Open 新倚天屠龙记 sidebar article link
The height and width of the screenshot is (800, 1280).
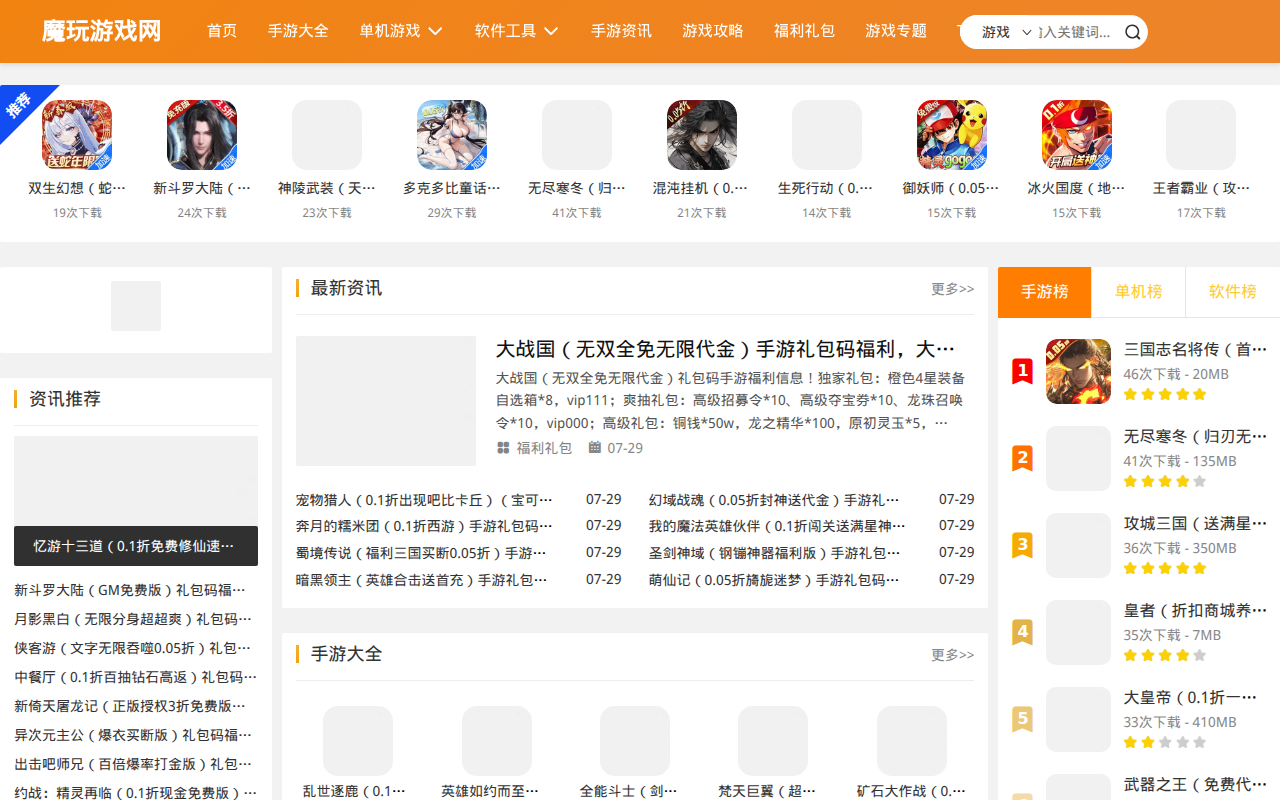pyautogui.click(x=130, y=706)
